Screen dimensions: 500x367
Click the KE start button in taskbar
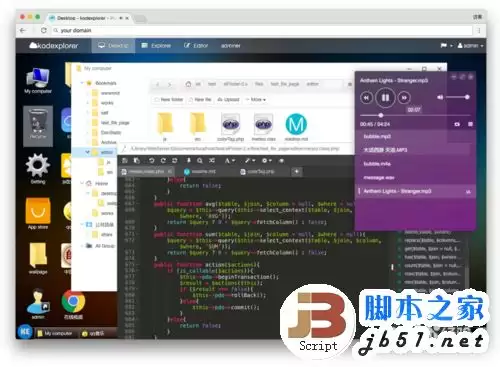tap(25, 332)
